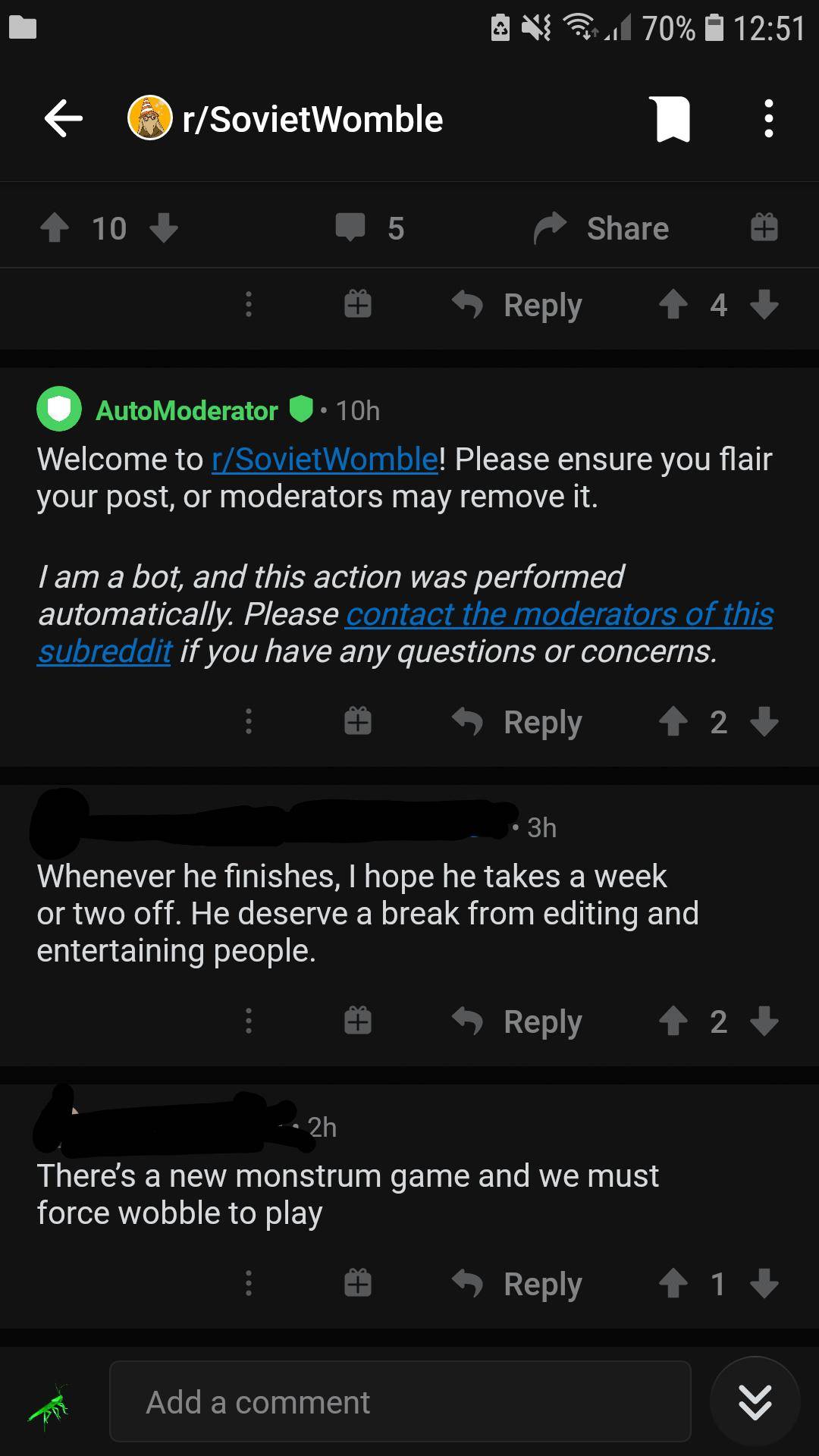Image resolution: width=819 pixels, height=1456 pixels.
Task: Open the options menu on the monstrum comment
Action: (248, 1283)
